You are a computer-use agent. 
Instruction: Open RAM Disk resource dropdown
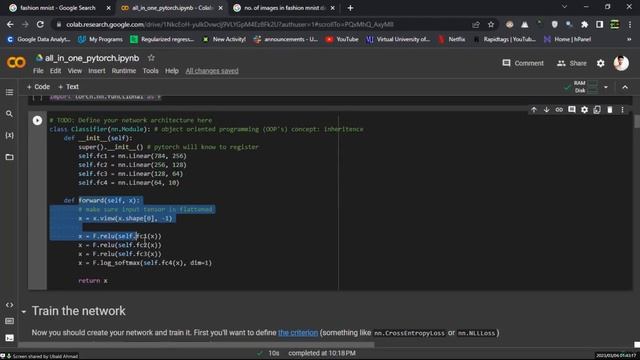[x=606, y=87]
